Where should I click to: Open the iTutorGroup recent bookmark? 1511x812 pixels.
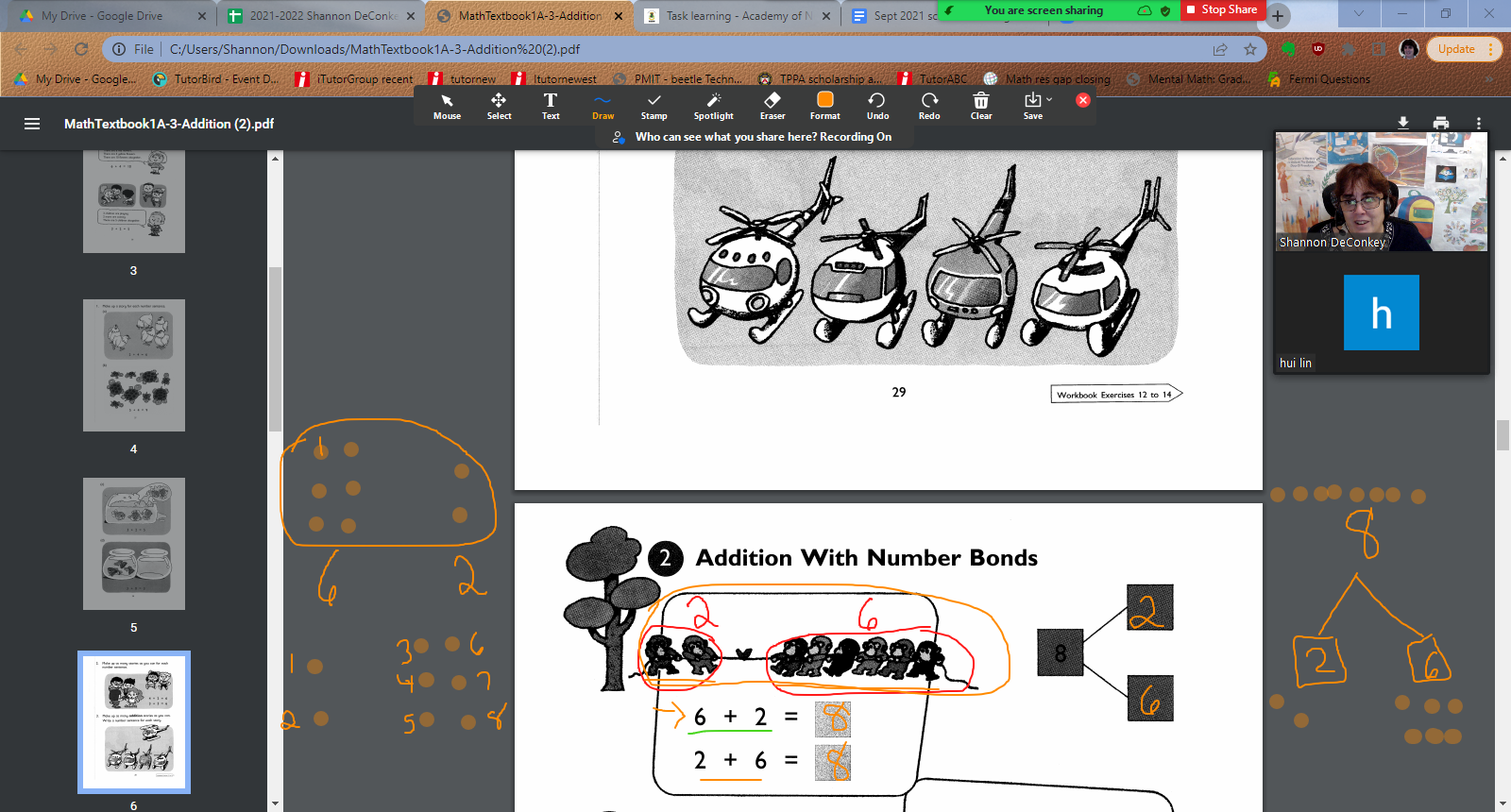tap(354, 79)
